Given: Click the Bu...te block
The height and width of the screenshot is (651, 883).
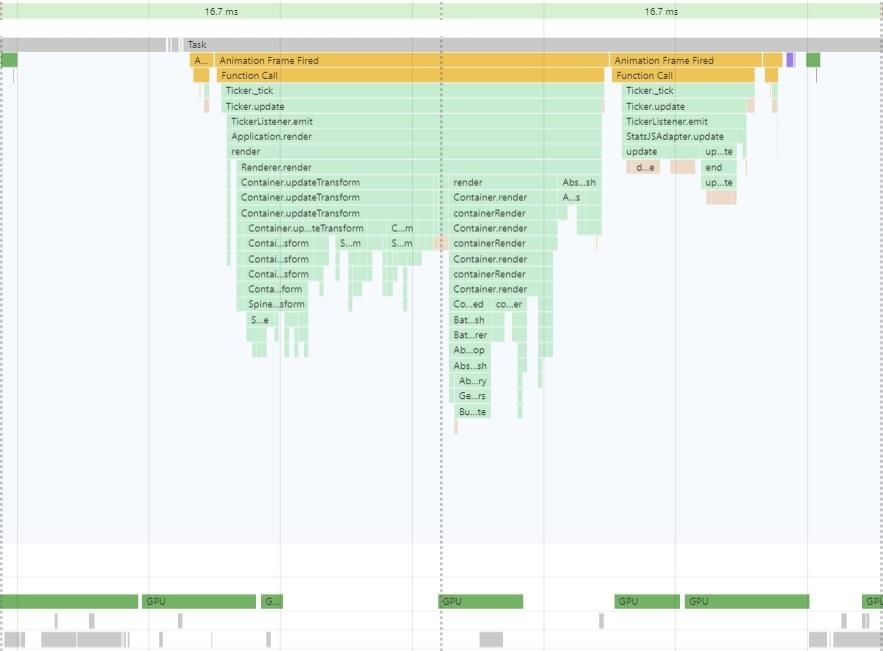Looking at the screenshot, I should tap(472, 412).
